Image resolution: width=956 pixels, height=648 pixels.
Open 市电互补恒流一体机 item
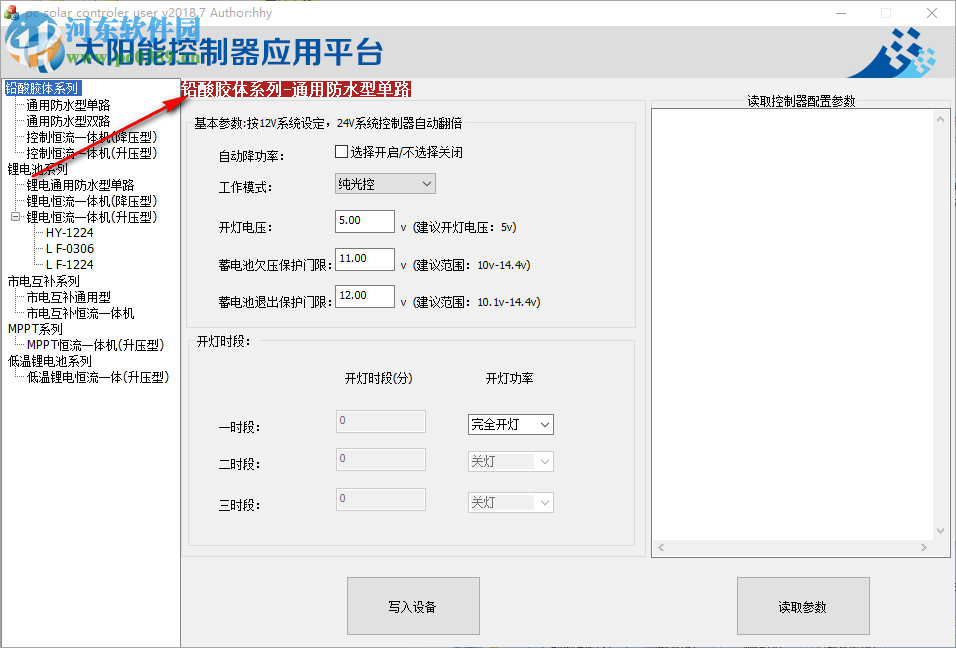80,313
